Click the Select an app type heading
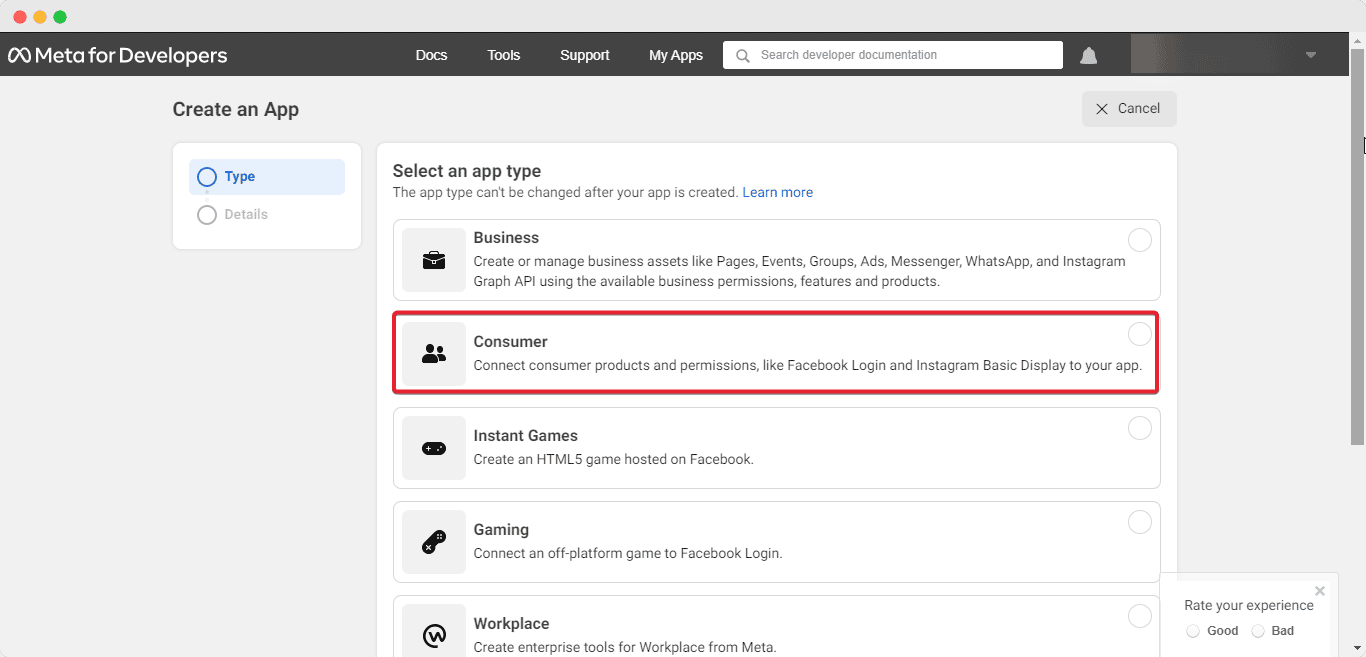The image size is (1366, 657). (x=467, y=171)
